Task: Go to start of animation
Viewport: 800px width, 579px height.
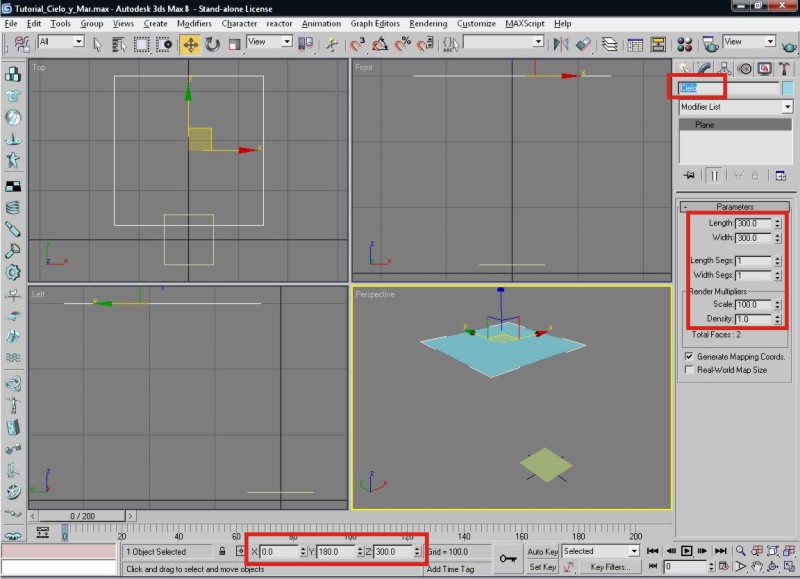Action: point(653,551)
